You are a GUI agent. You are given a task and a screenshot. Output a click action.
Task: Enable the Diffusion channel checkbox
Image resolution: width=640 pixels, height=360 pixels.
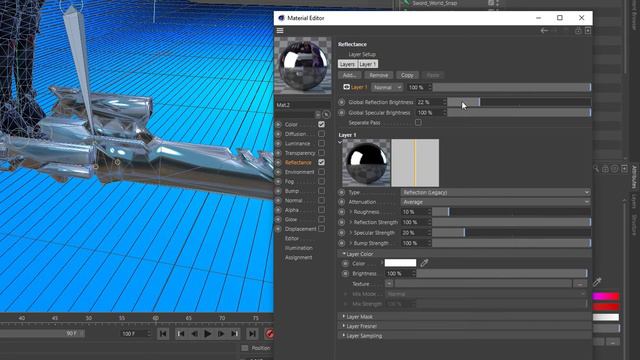[322, 134]
